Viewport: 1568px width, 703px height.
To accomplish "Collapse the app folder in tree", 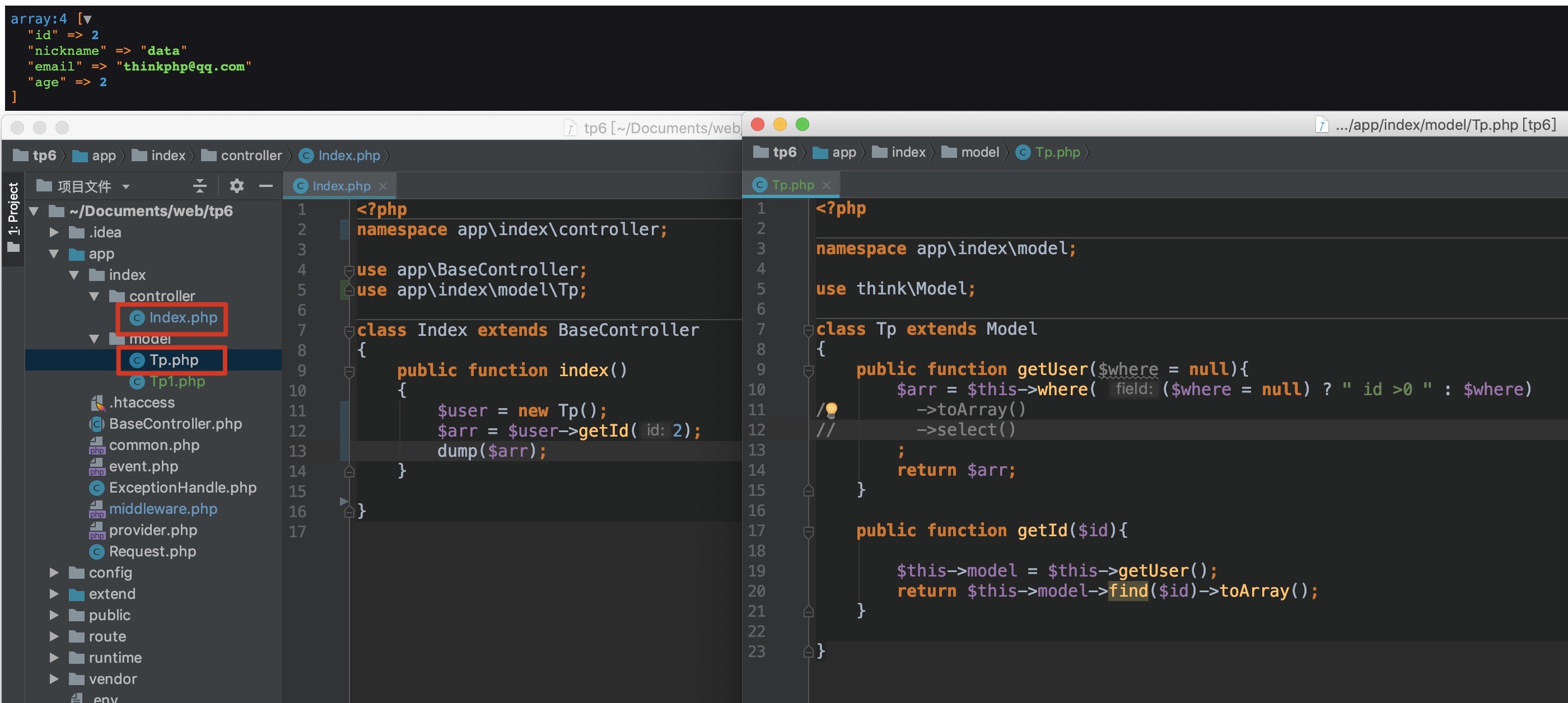I will click(54, 254).
